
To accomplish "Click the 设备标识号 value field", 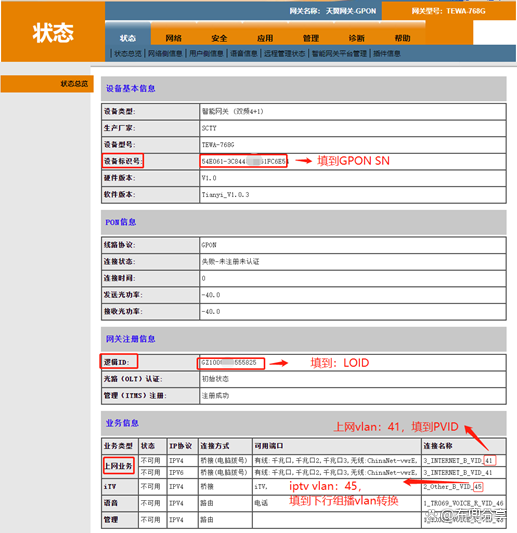I will [x=352, y=161].
